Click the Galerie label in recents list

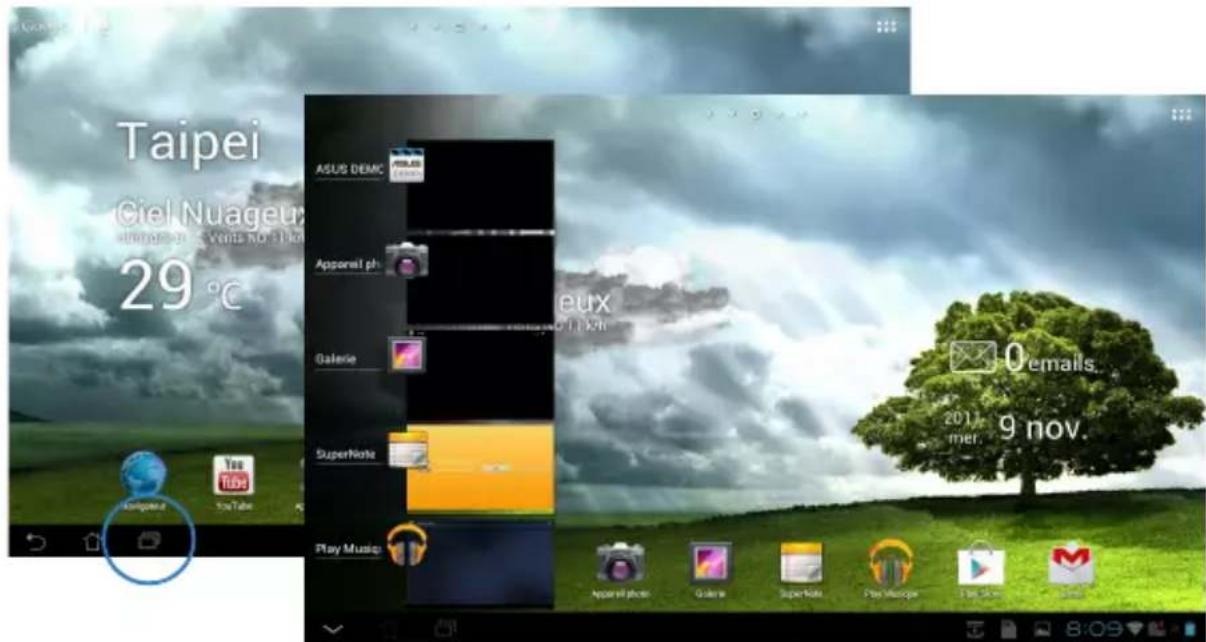337,358
